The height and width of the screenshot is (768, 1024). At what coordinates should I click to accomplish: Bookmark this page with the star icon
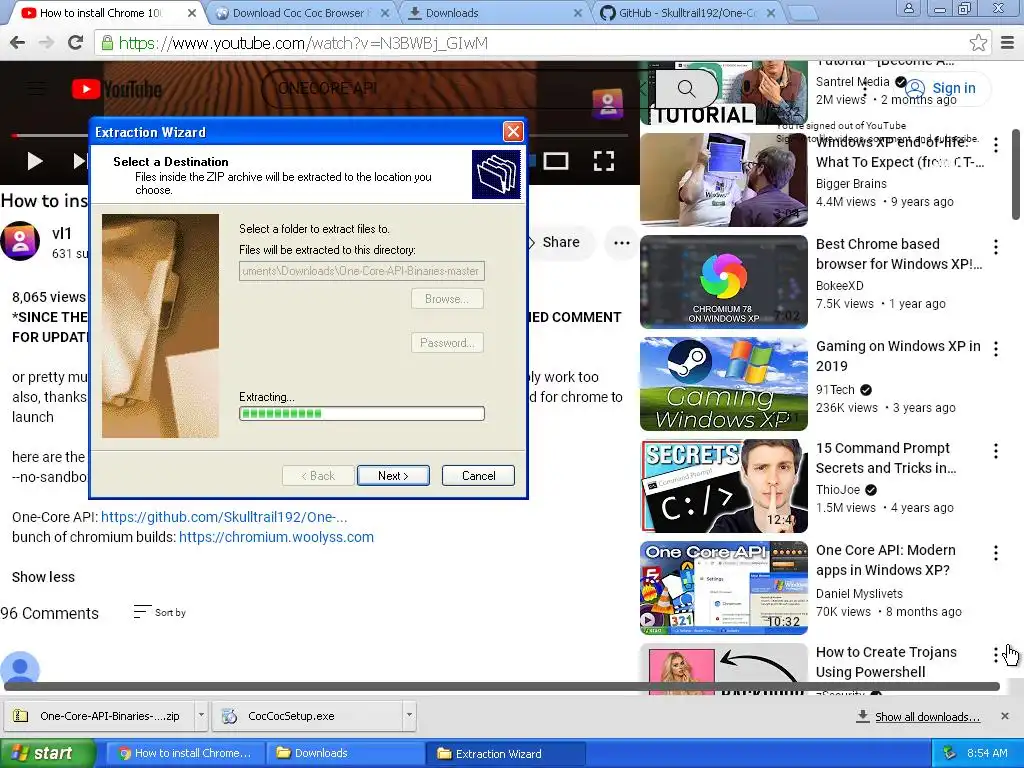[x=978, y=43]
